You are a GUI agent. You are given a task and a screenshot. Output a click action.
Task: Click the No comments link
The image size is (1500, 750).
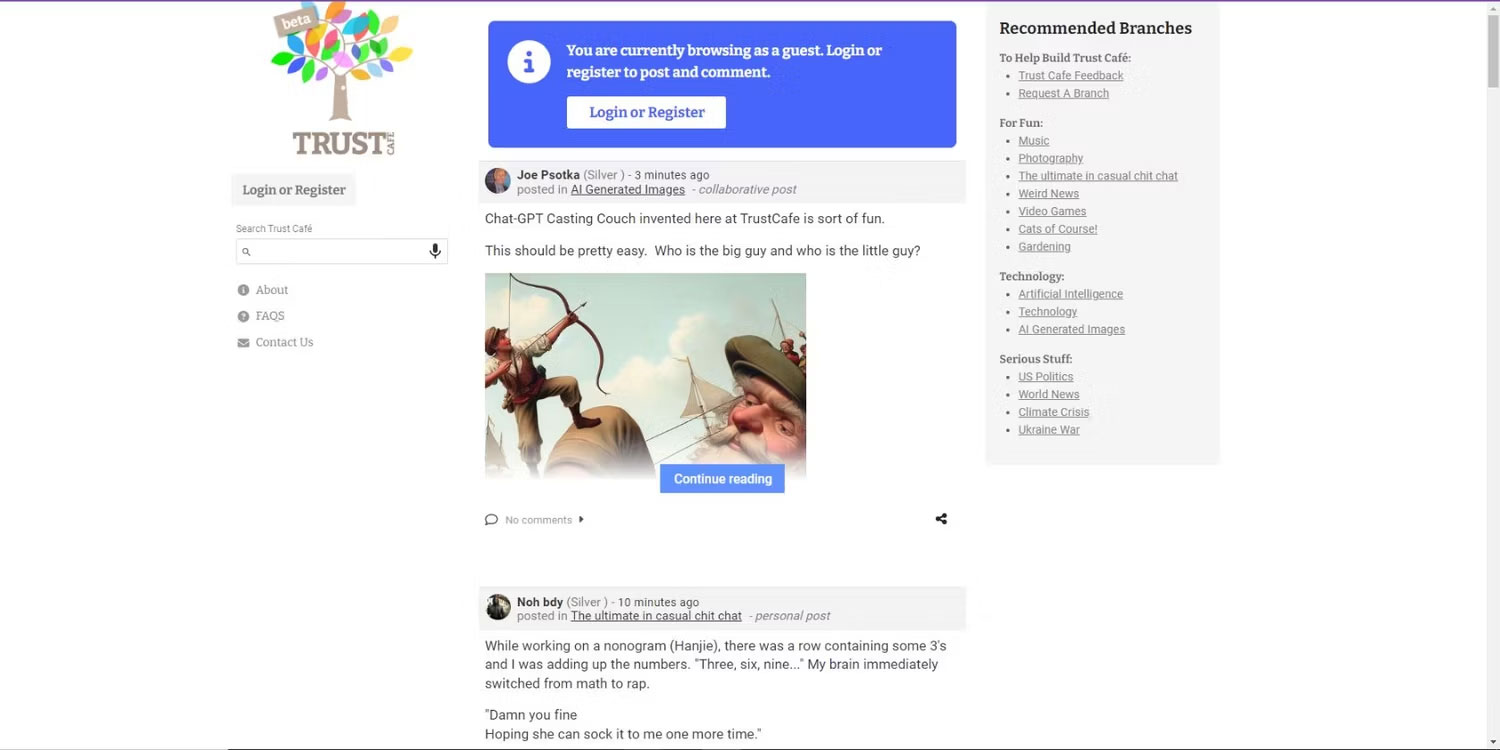(538, 520)
